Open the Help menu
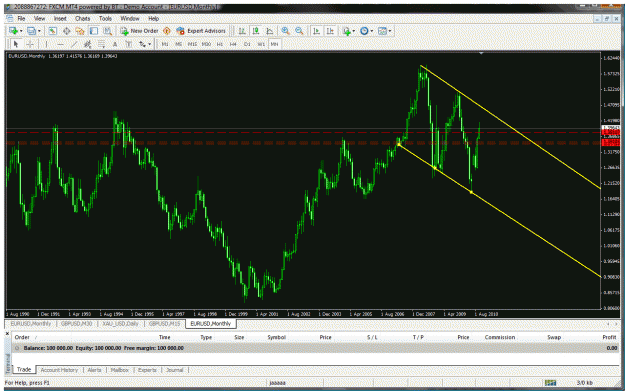The height and width of the screenshot is (391, 625). 153,19
